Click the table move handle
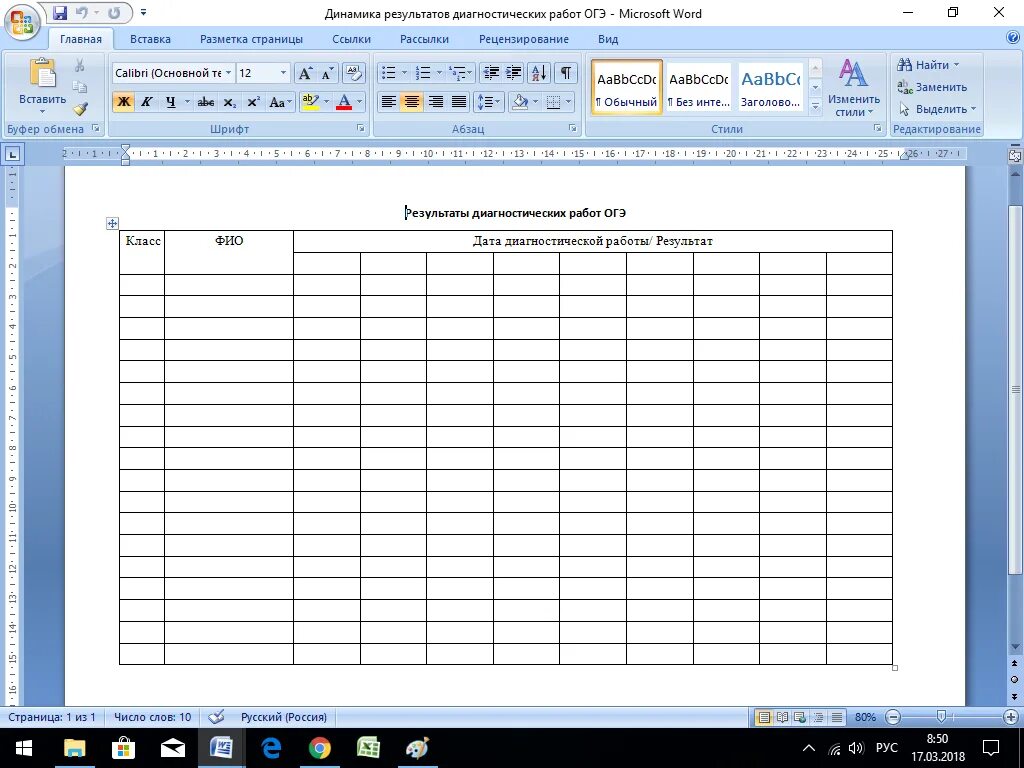Screen dimensions: 1024x768 coord(112,223)
